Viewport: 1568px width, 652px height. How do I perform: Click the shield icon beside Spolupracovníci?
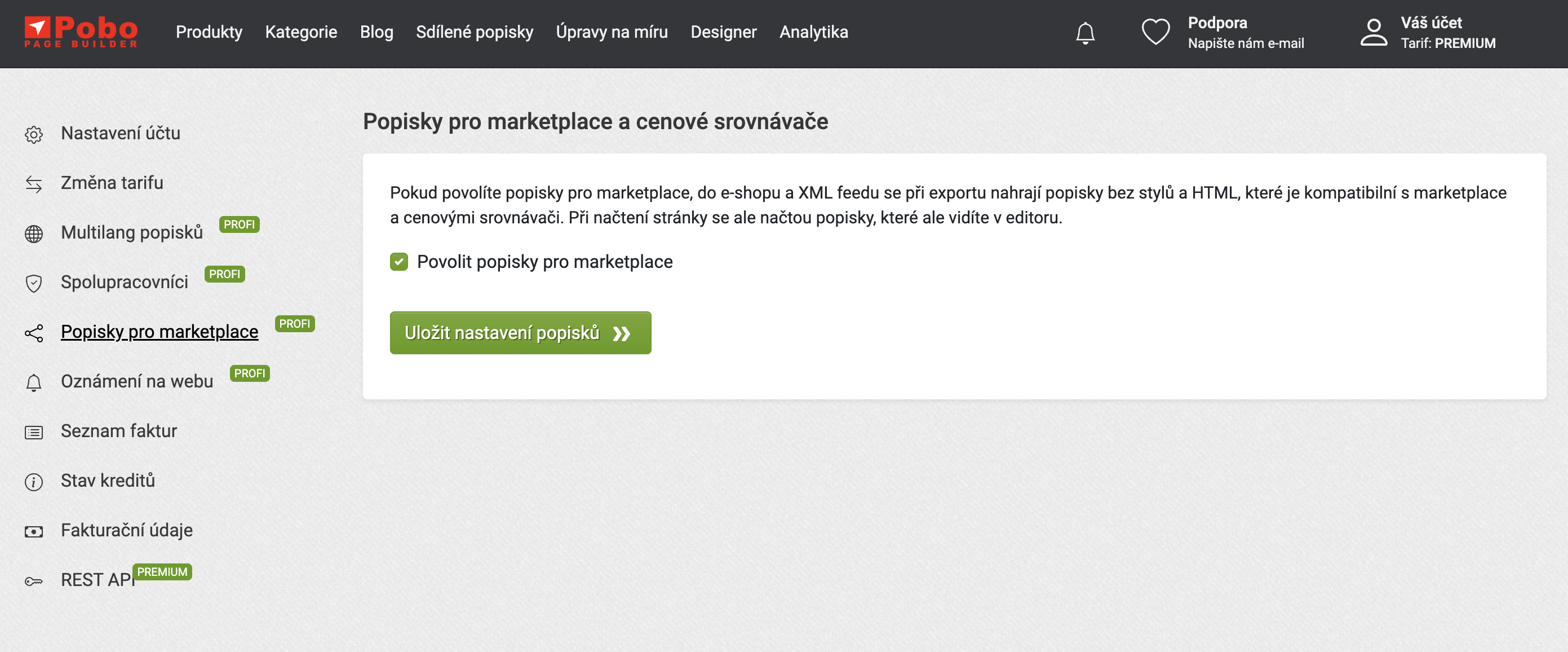33,283
